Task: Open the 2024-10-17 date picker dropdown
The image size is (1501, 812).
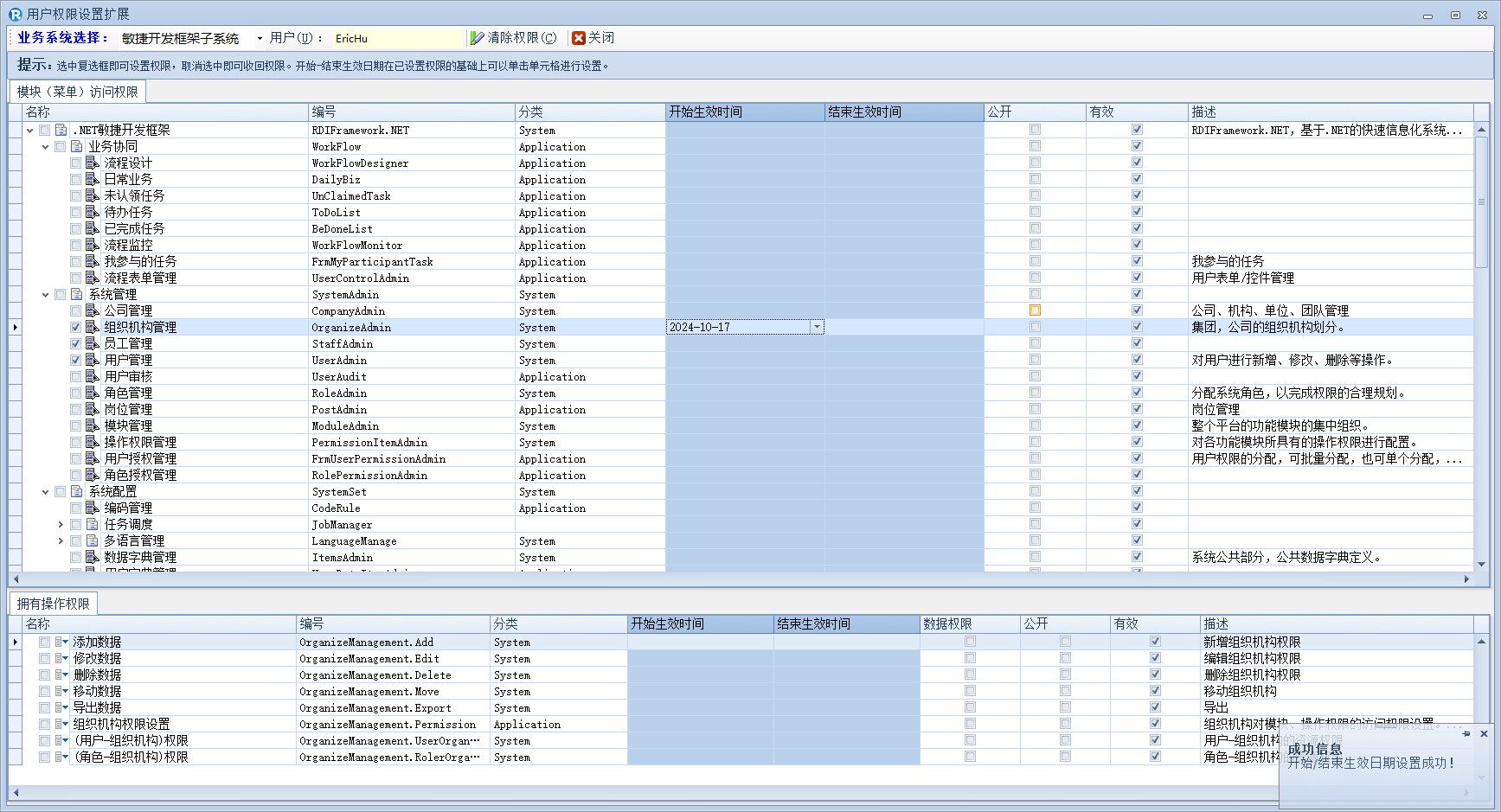Action: click(x=816, y=328)
